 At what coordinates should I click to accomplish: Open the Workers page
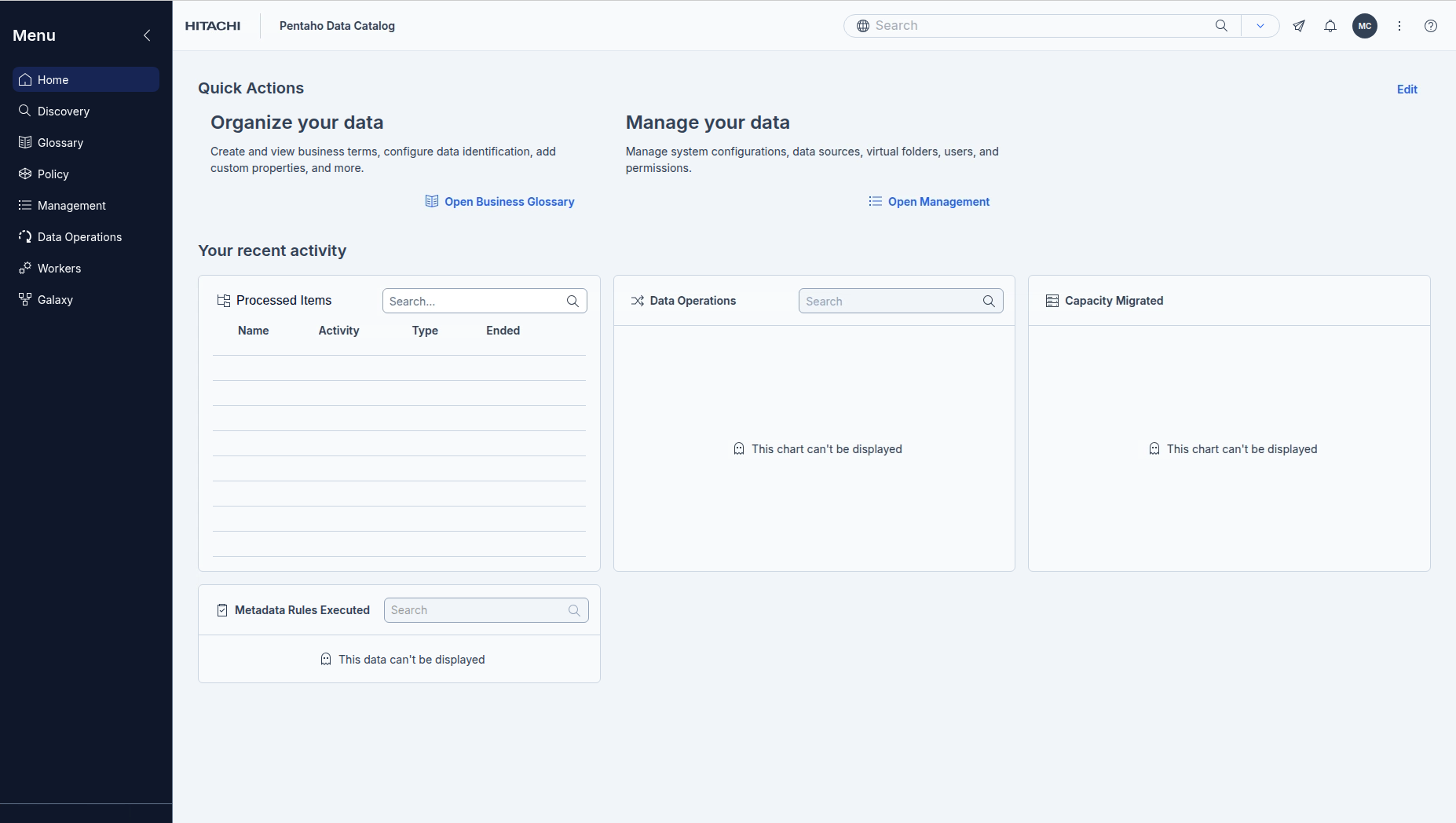(x=59, y=269)
